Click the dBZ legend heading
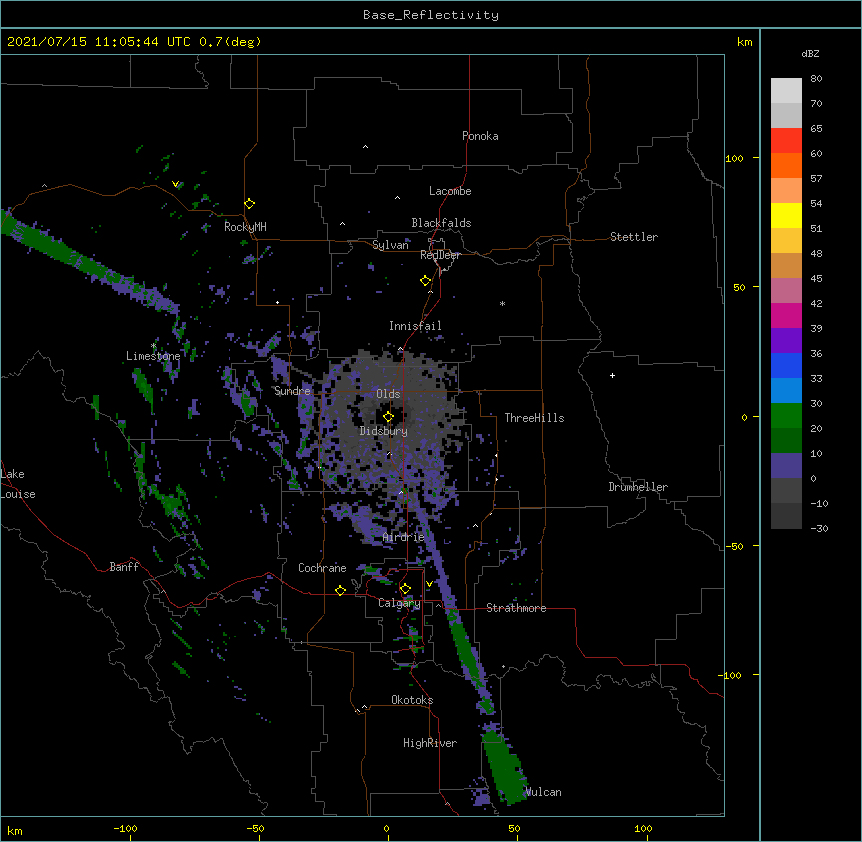Screen dimensions: 862x842 [x=810, y=53]
